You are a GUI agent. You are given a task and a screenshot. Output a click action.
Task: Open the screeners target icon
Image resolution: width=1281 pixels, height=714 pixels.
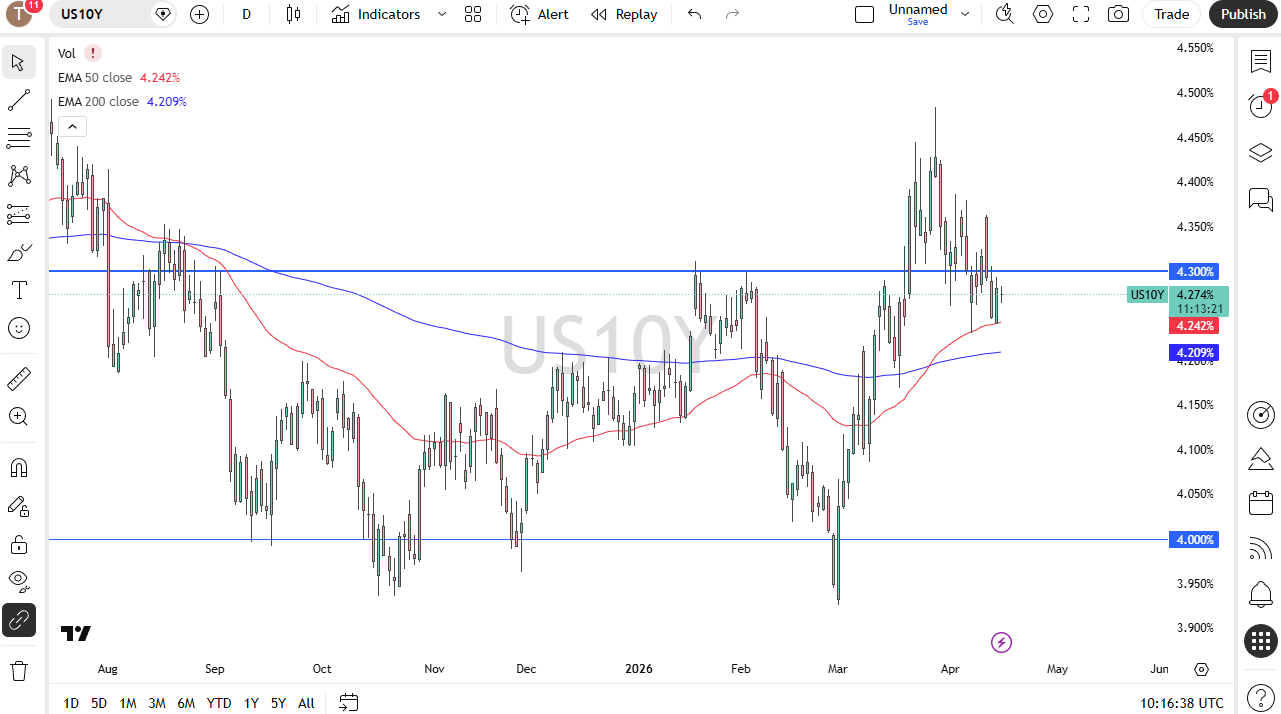(x=1260, y=415)
